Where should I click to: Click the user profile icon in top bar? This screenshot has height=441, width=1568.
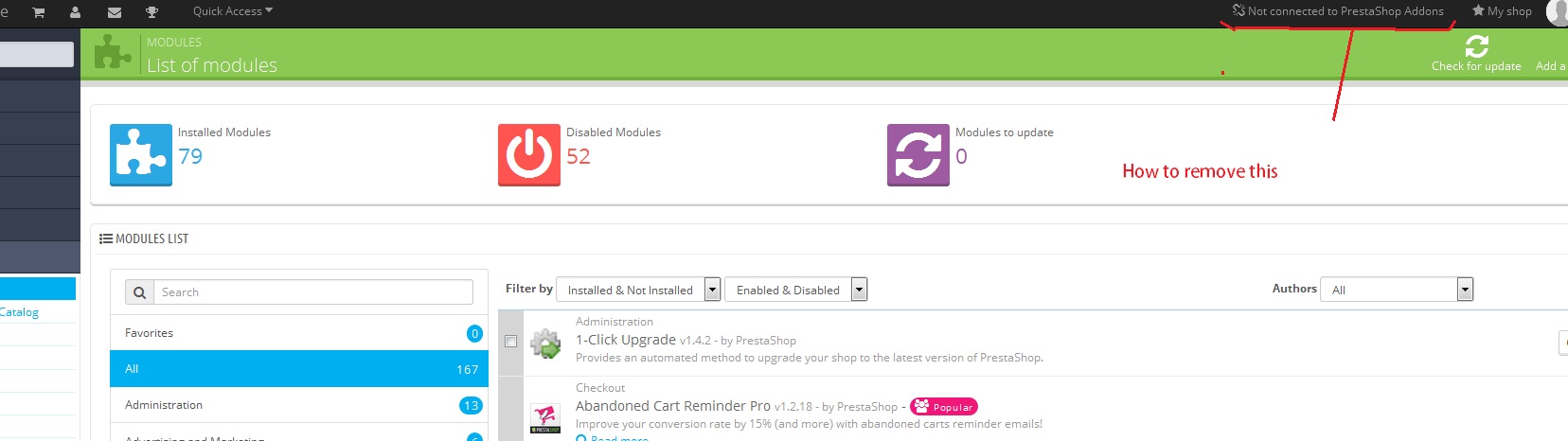click(x=76, y=12)
